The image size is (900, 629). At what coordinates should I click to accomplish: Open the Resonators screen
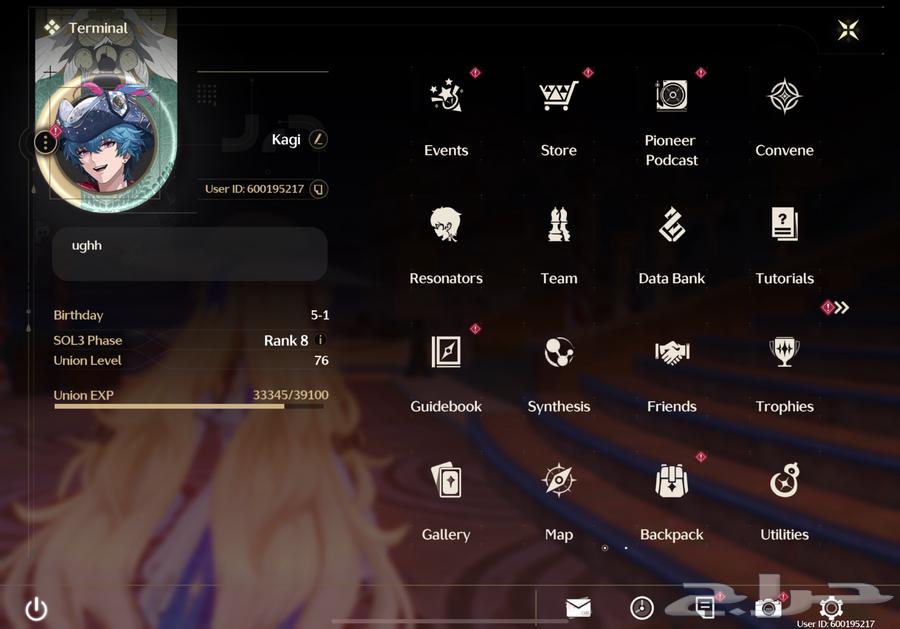point(446,226)
